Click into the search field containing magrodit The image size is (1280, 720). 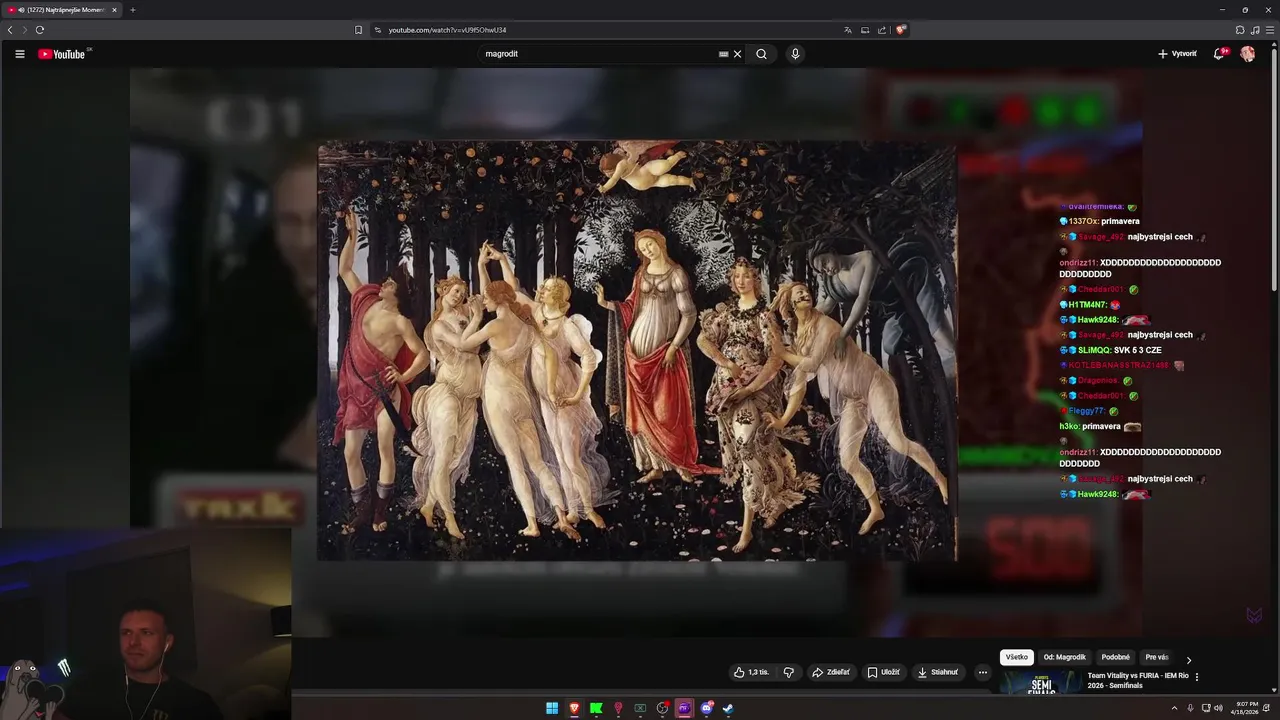coord(598,54)
